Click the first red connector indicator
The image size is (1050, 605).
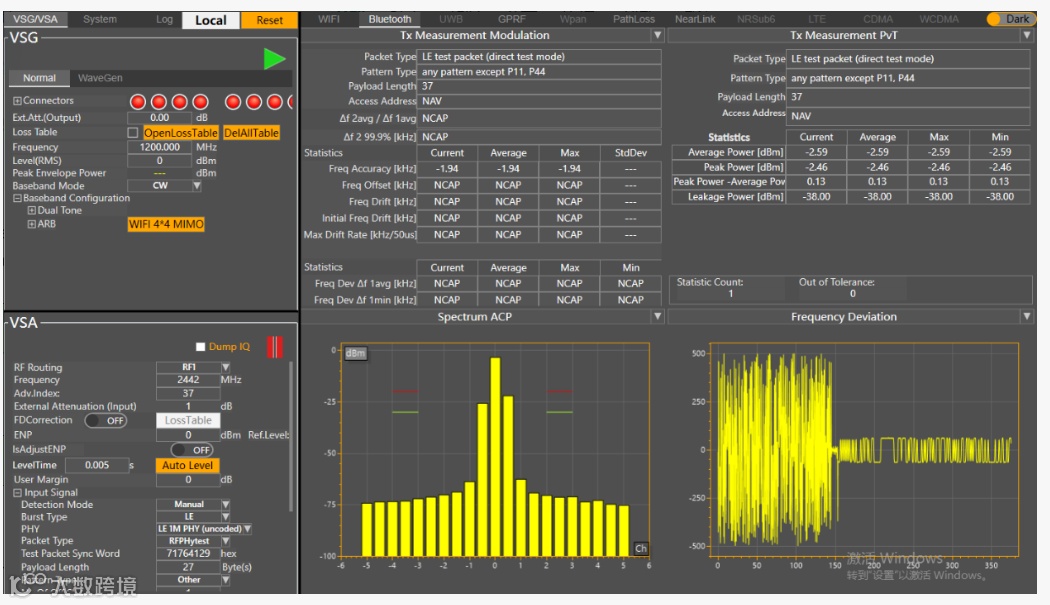pyautogui.click(x=138, y=102)
